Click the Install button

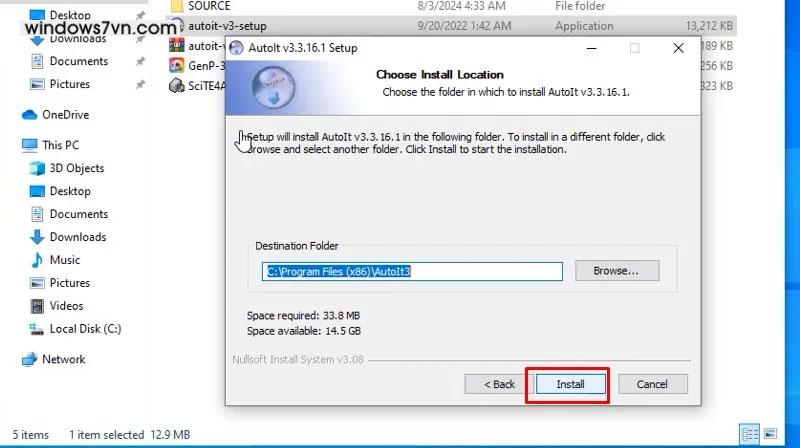click(x=570, y=384)
